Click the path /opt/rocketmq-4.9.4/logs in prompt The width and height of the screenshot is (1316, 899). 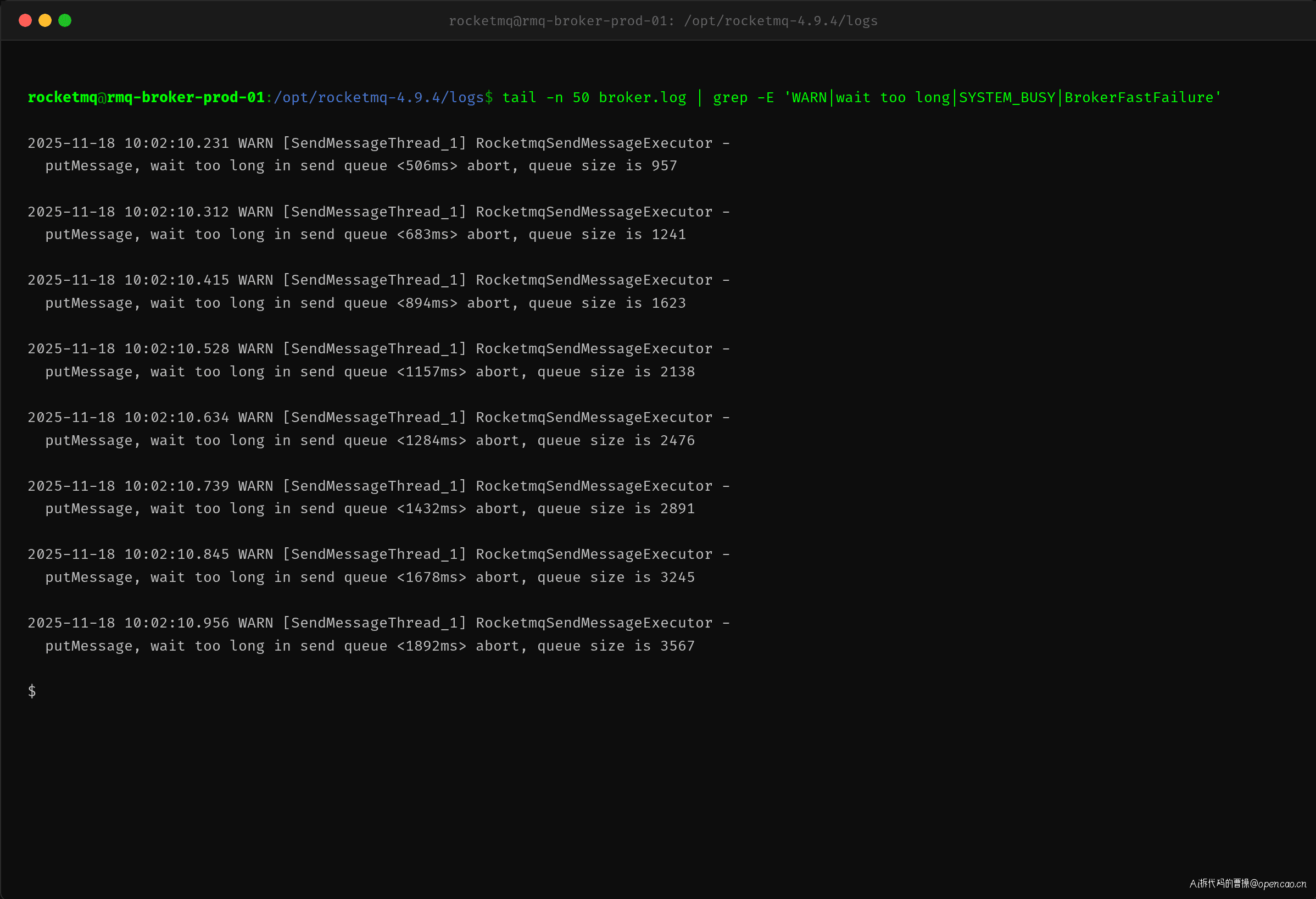point(379,97)
